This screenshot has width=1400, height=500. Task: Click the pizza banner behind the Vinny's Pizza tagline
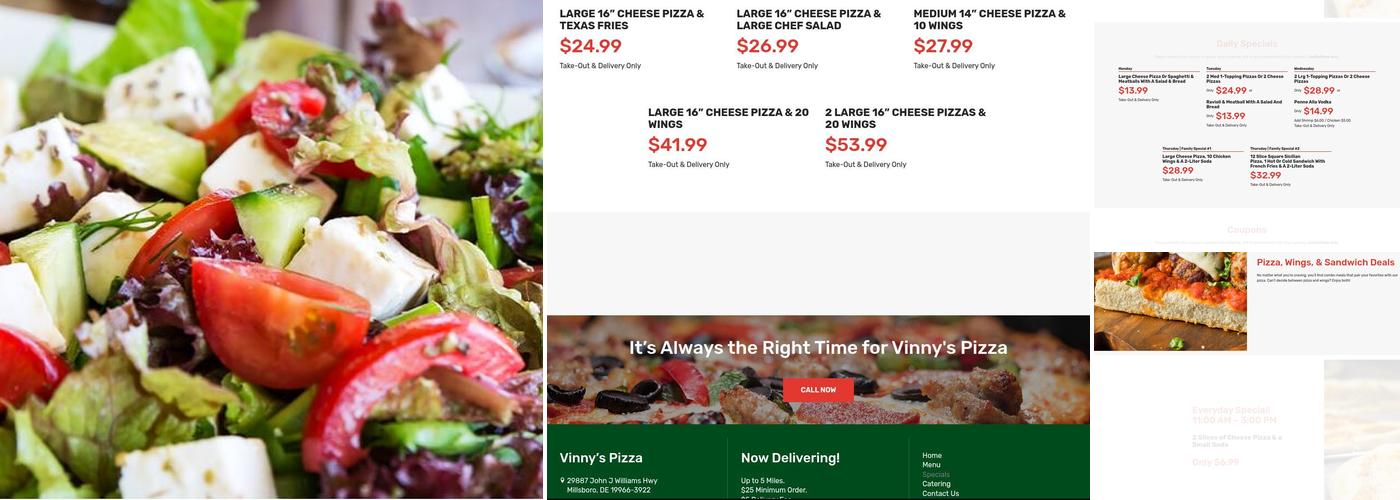coord(818,370)
